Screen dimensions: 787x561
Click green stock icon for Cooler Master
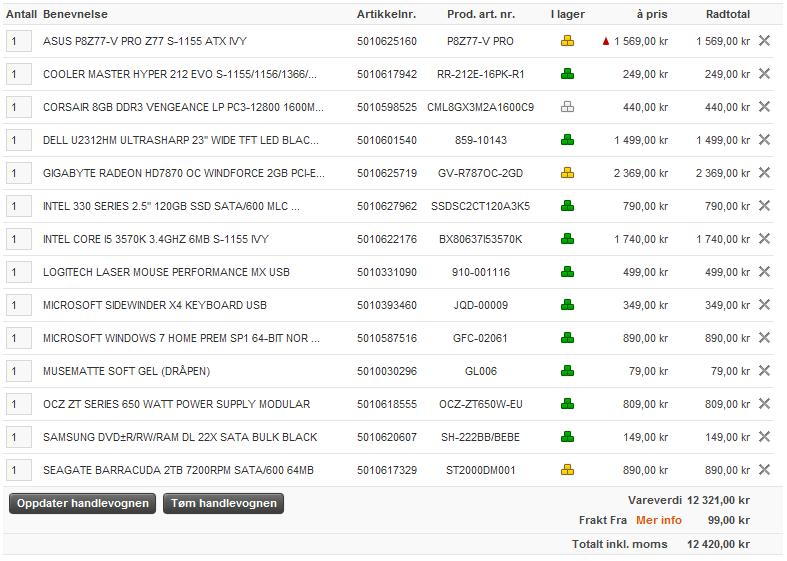(567, 74)
